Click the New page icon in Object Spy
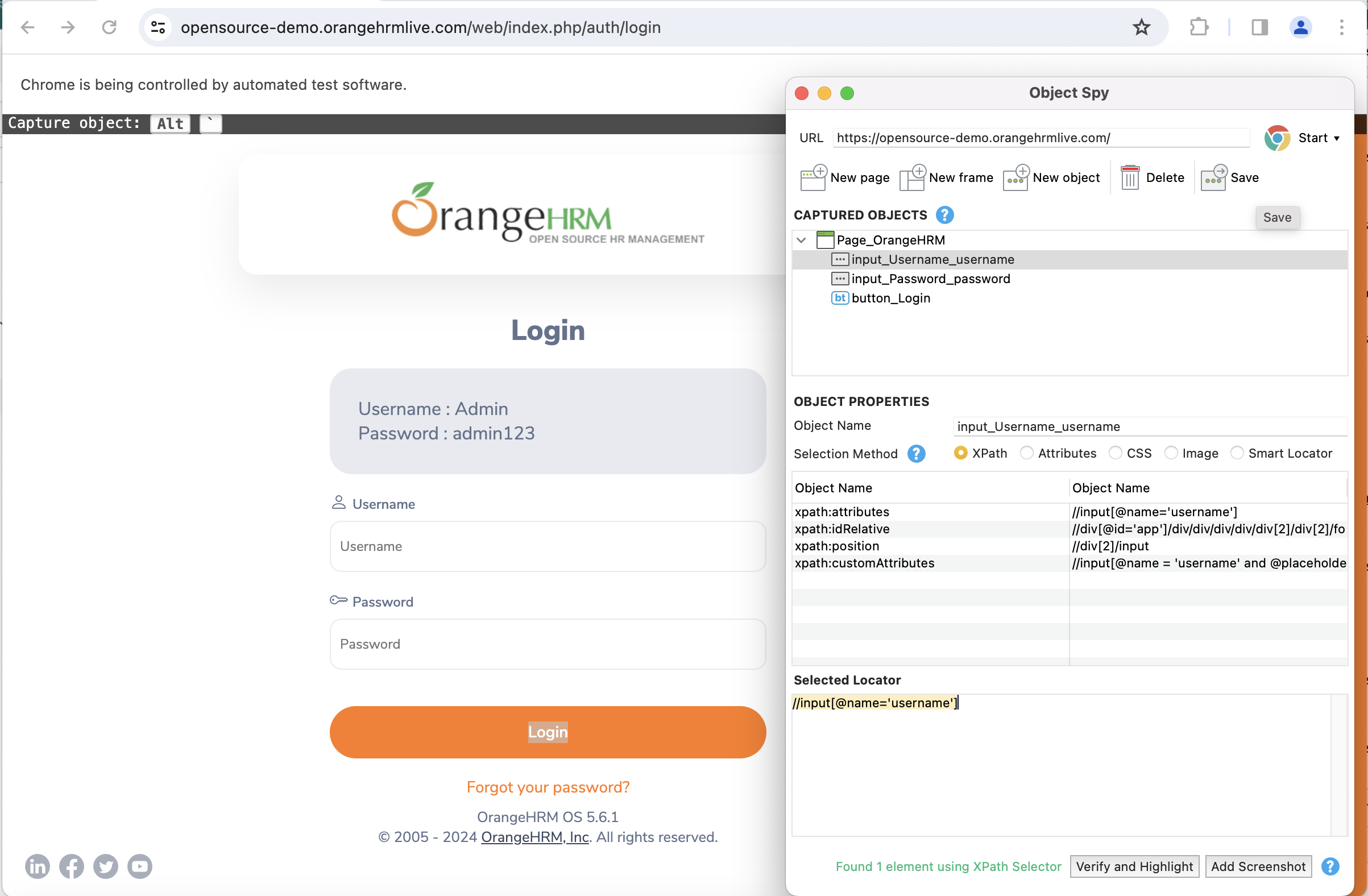1368x896 pixels. tap(812, 177)
